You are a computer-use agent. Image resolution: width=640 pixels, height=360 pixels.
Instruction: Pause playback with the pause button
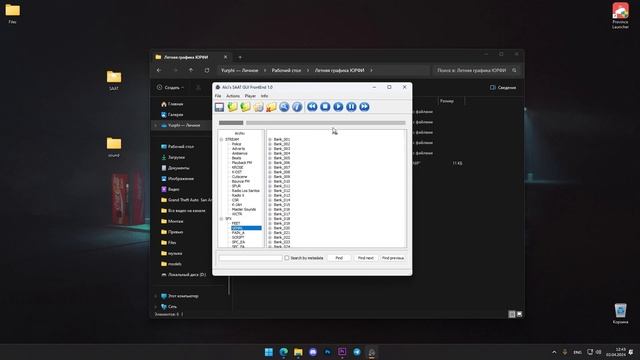[x=351, y=107]
